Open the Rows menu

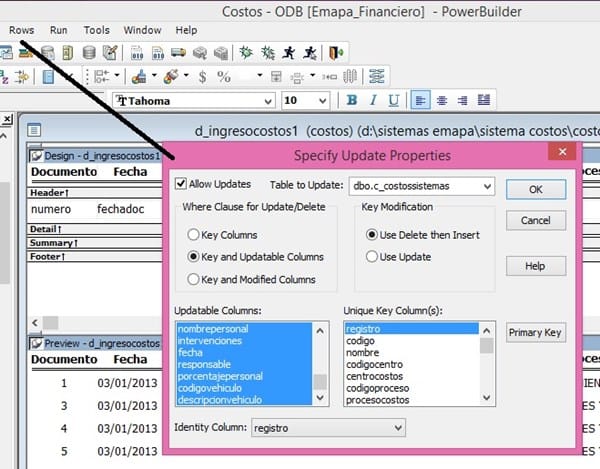[x=22, y=30]
